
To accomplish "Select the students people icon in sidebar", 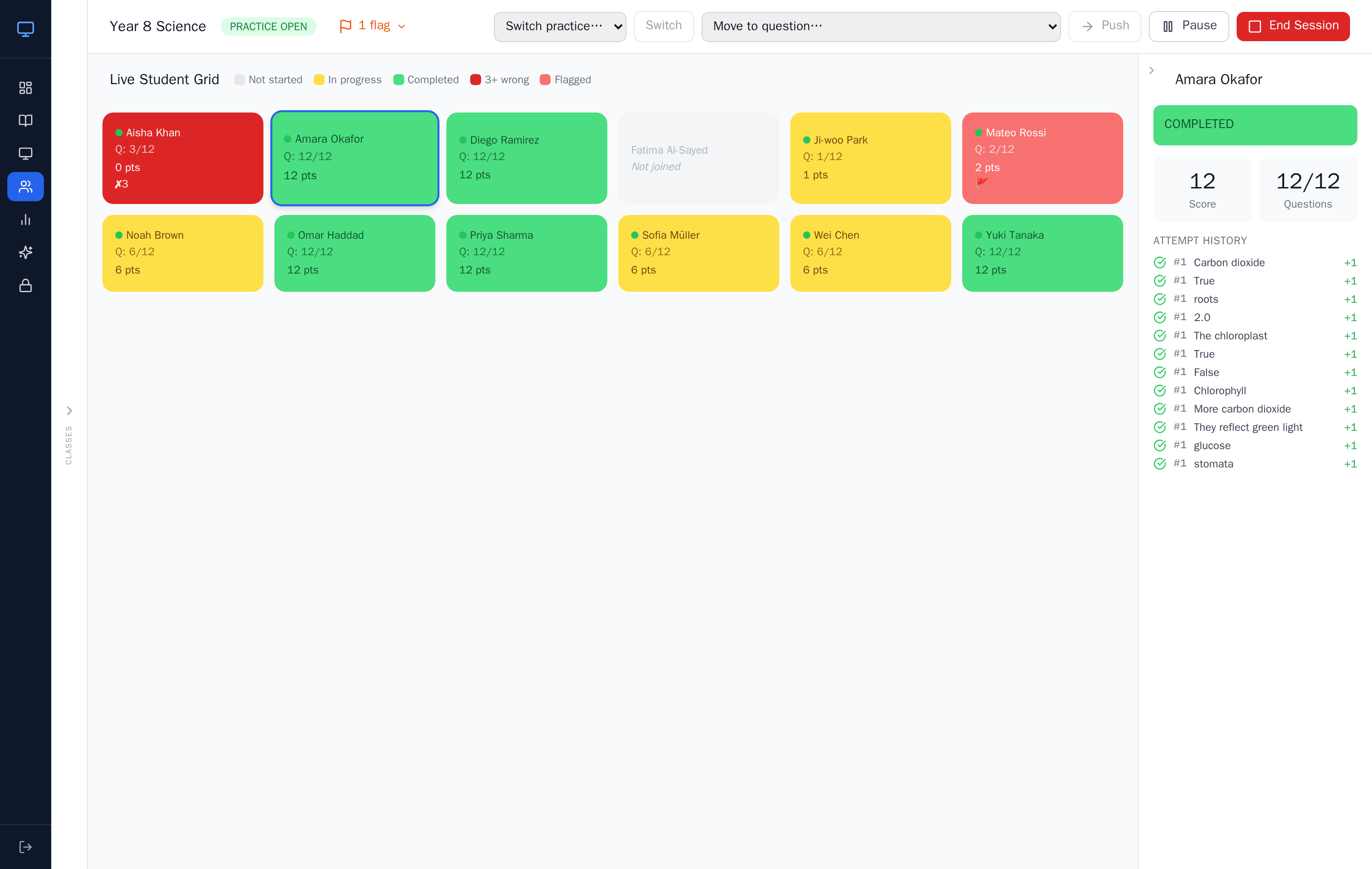I will (26, 186).
